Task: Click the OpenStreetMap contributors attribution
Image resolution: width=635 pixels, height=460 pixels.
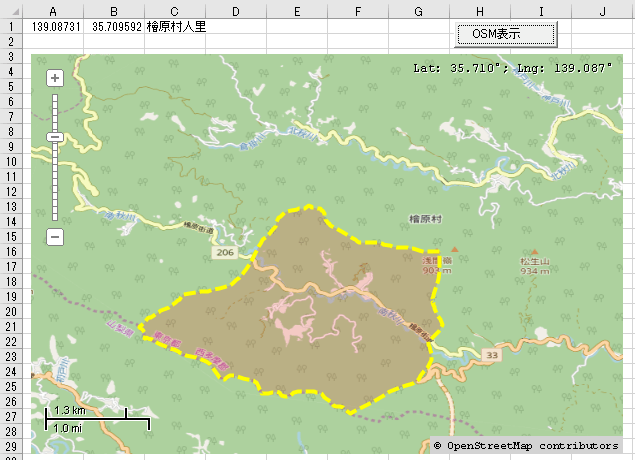Action: click(526, 446)
